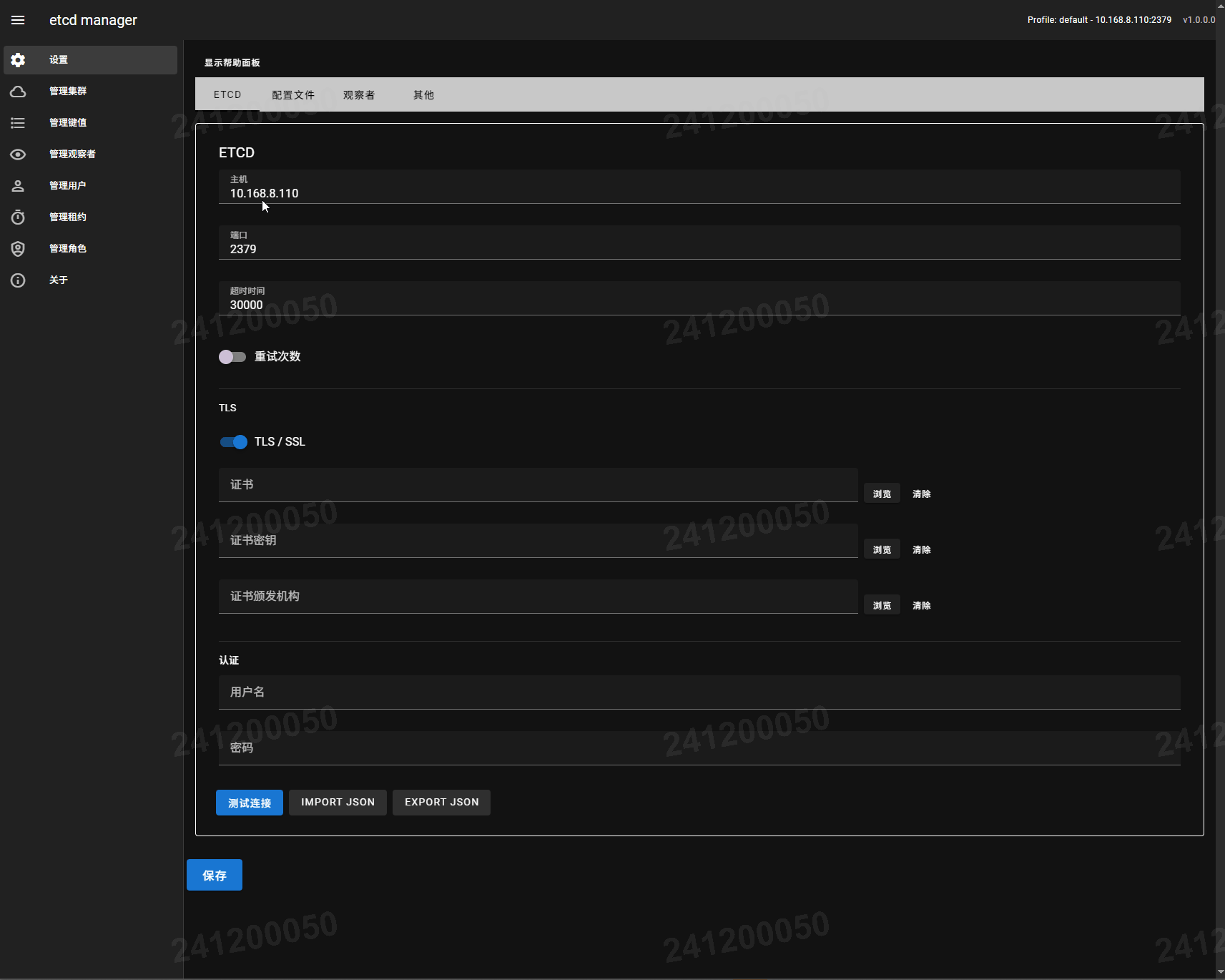This screenshot has width=1225, height=980.
Task: Click the Profile default connection text
Action: click(1099, 20)
